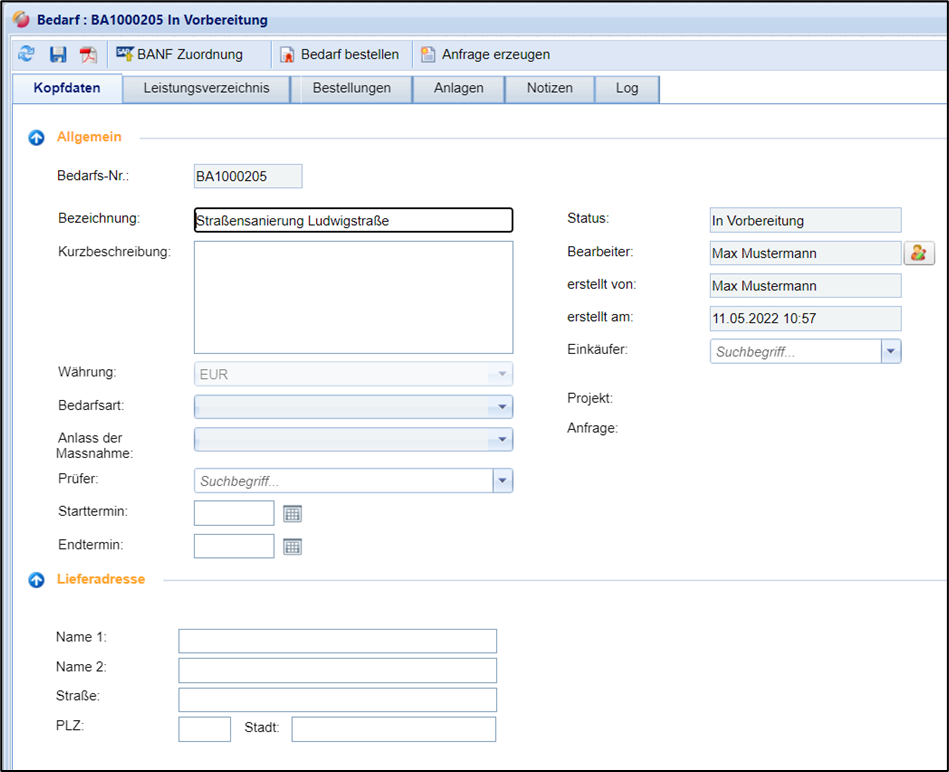
Task: Collapse the Lieferadresse section
Action: pos(37,580)
